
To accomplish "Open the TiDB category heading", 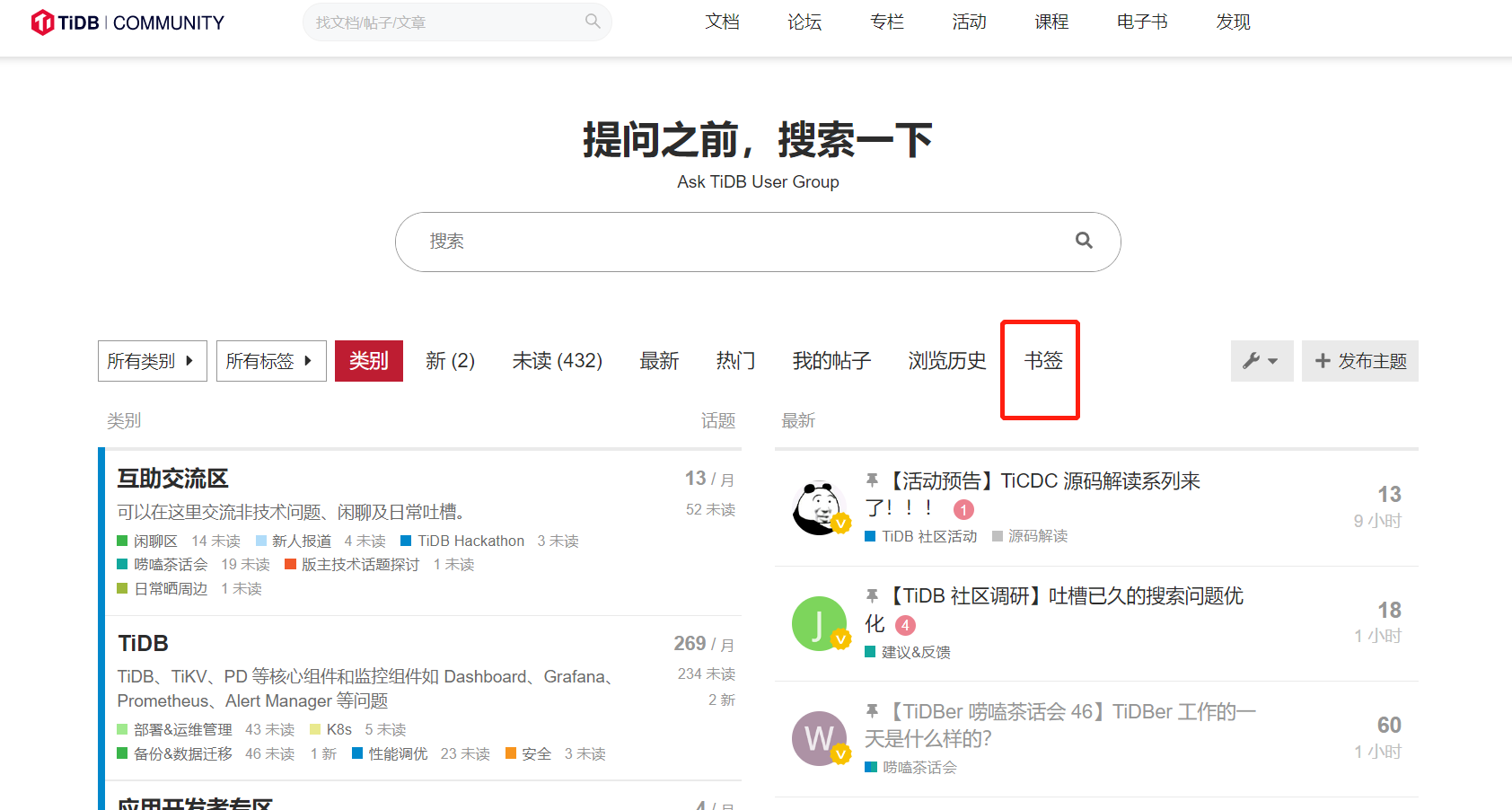I will coord(144,644).
